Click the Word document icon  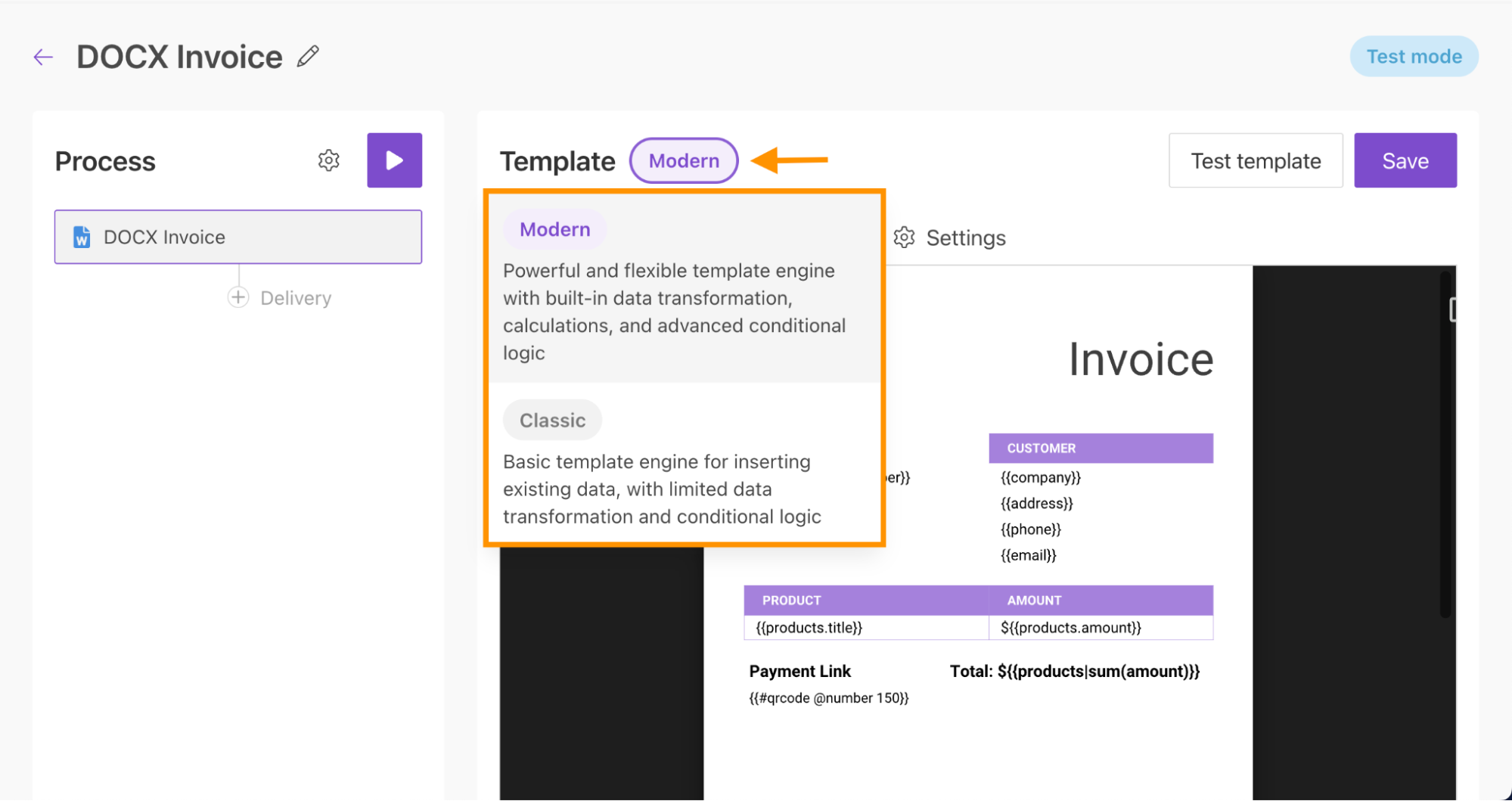tap(82, 238)
